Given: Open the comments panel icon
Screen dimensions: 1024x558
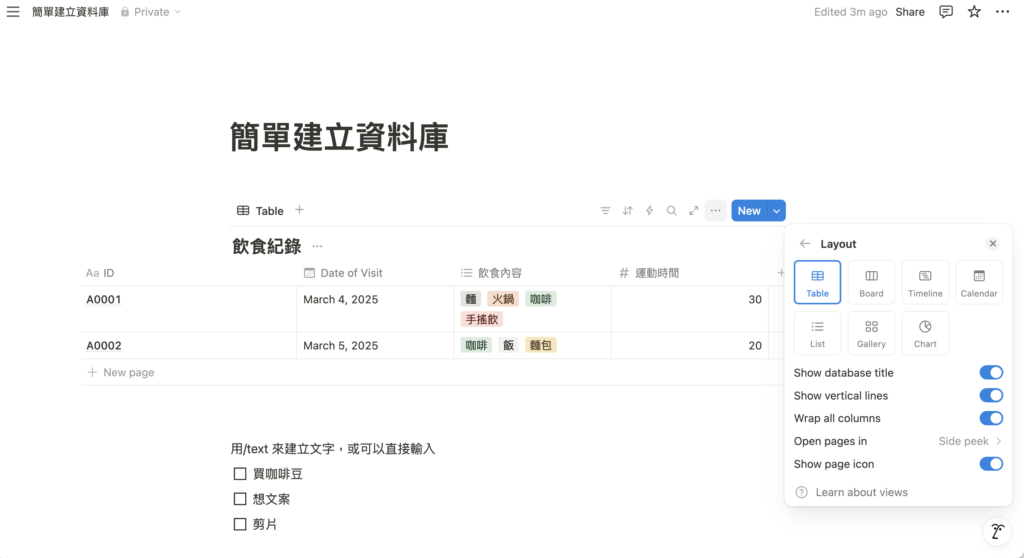Looking at the screenshot, I should (945, 12).
